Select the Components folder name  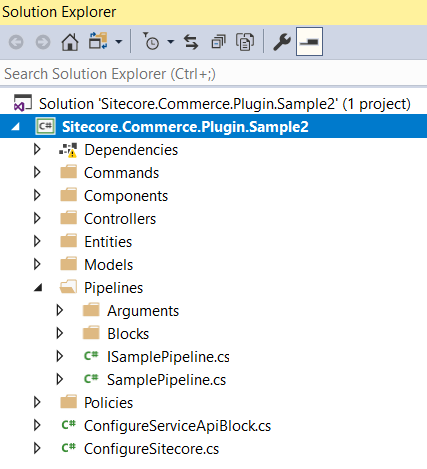126,196
